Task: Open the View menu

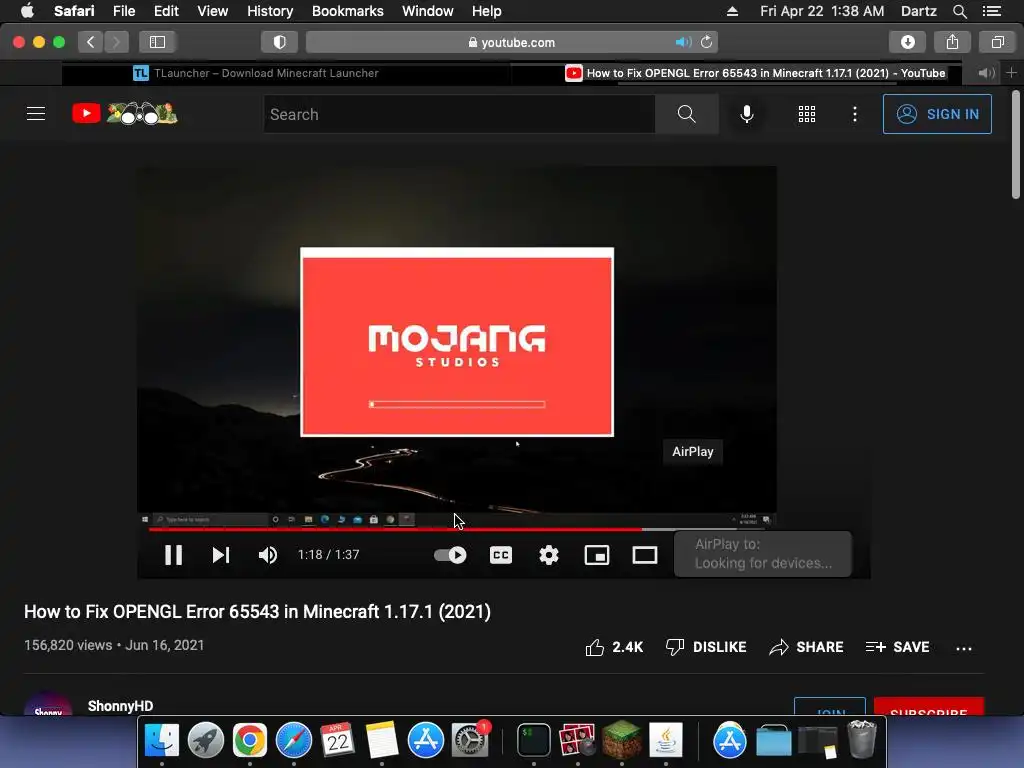Action: tap(212, 11)
